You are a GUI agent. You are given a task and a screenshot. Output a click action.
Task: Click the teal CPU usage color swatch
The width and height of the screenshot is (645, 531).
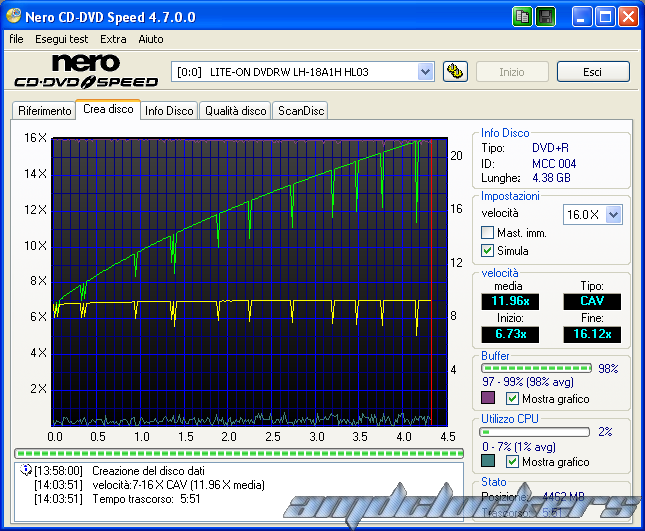(x=488, y=462)
